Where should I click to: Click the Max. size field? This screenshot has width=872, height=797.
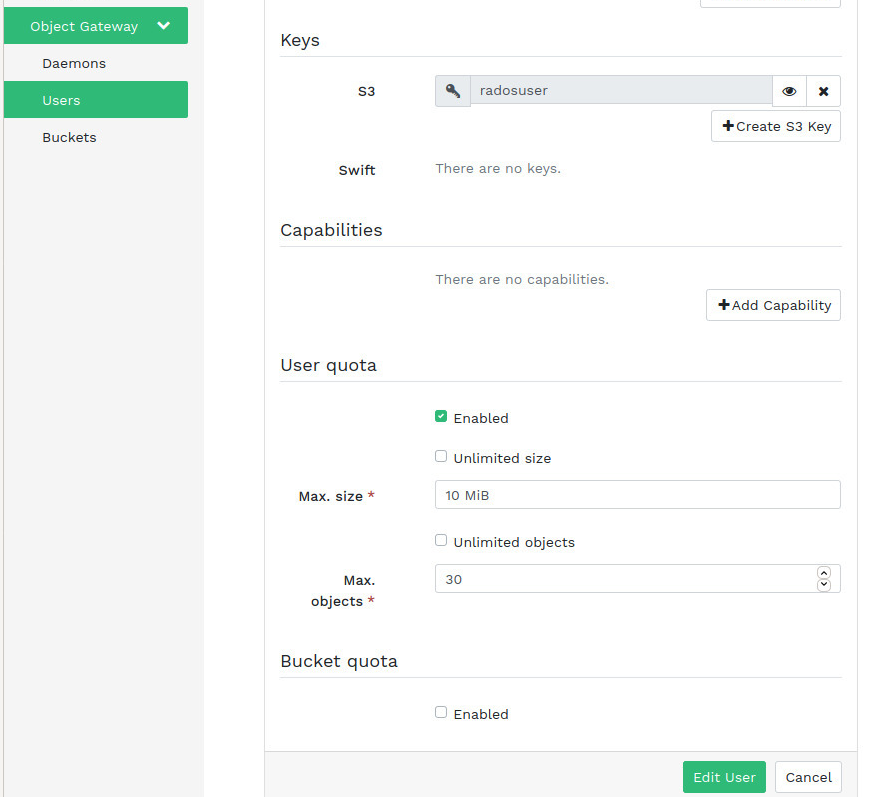[x=637, y=495]
